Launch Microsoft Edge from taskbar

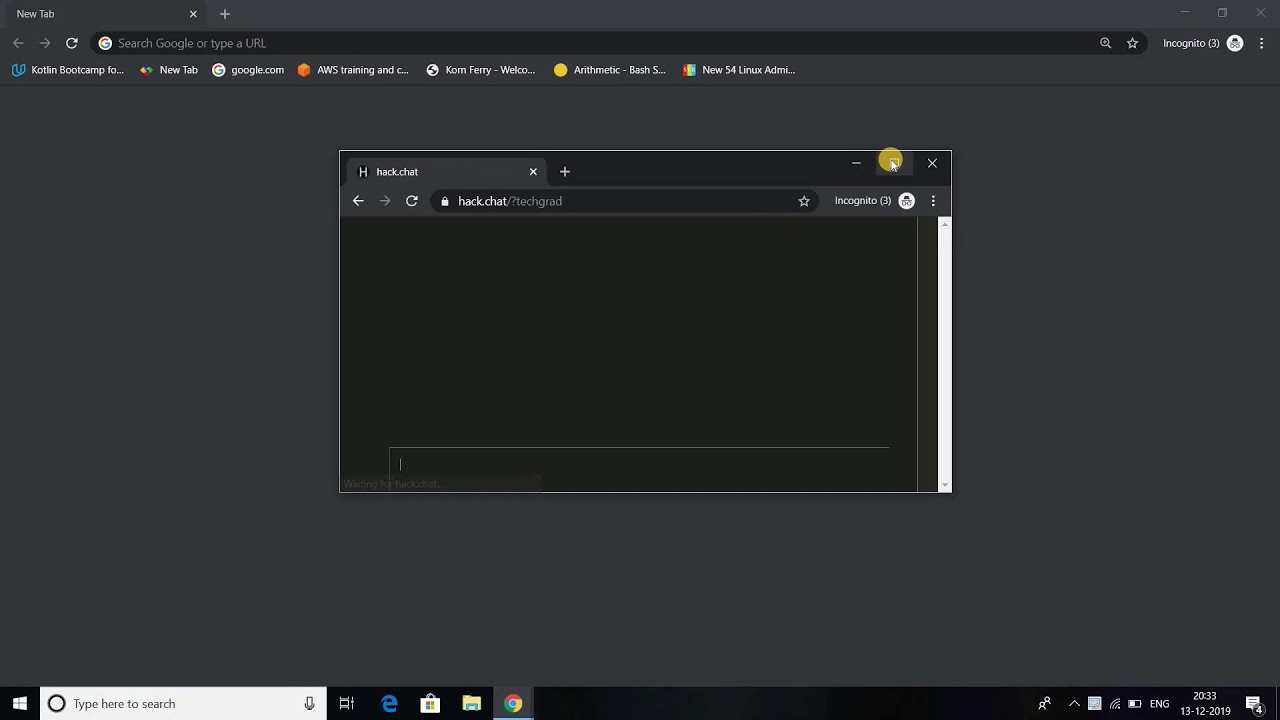click(389, 704)
